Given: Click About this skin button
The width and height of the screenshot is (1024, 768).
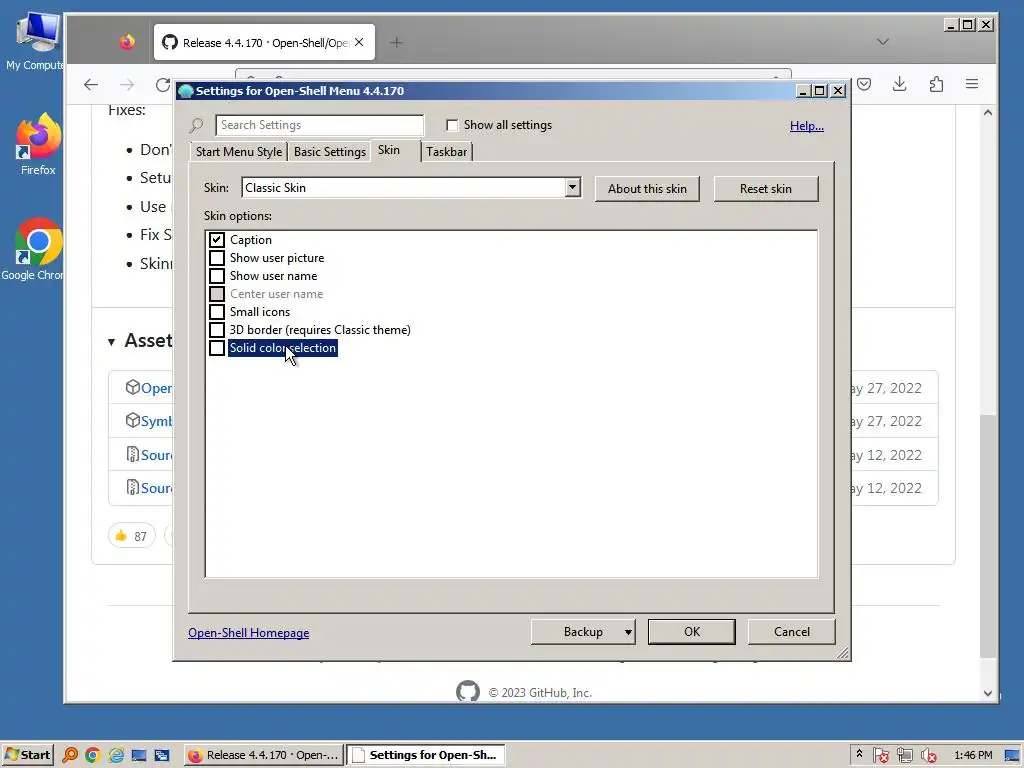Looking at the screenshot, I should 647,189.
